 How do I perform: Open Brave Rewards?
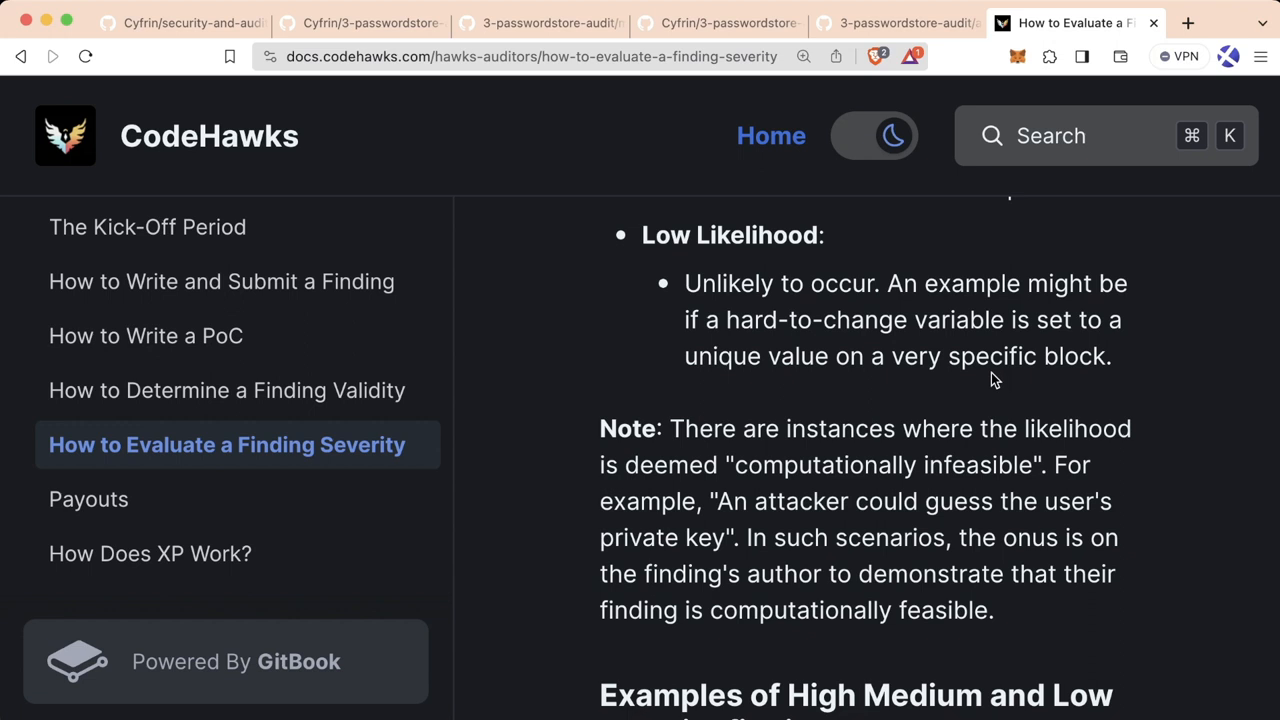910,56
